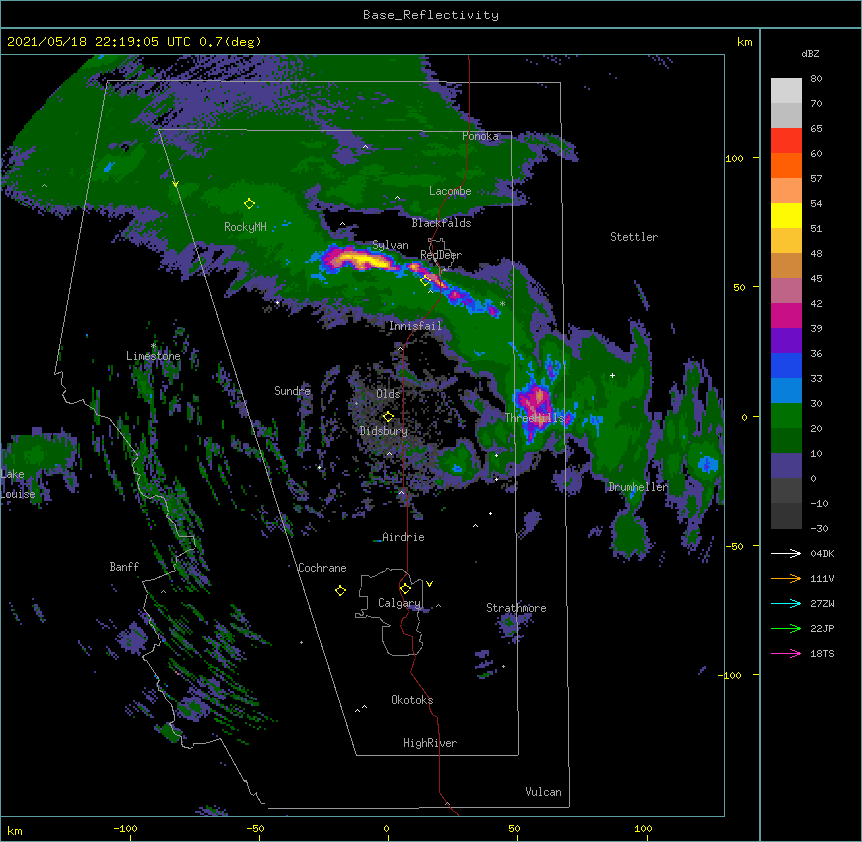Click the Stettler label on map
Screen dimensions: 862x842
(x=634, y=237)
